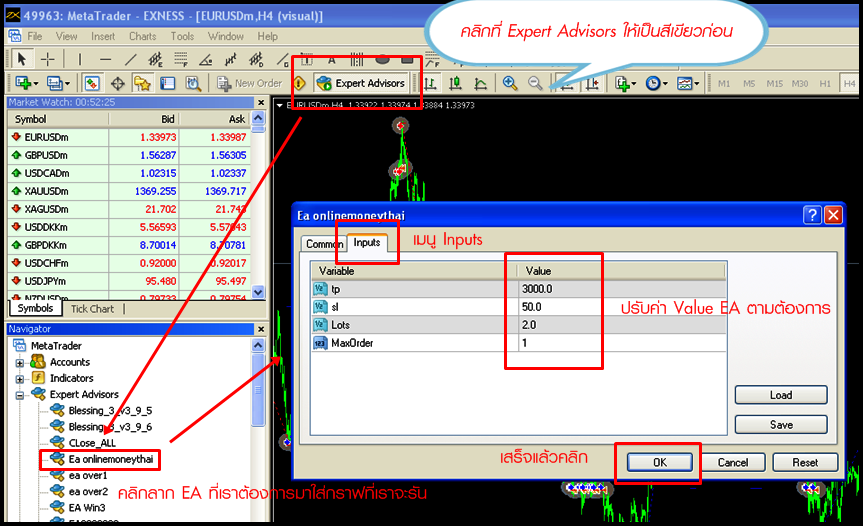The image size is (863, 526).
Task: Switch to the Common tab
Action: (x=324, y=244)
